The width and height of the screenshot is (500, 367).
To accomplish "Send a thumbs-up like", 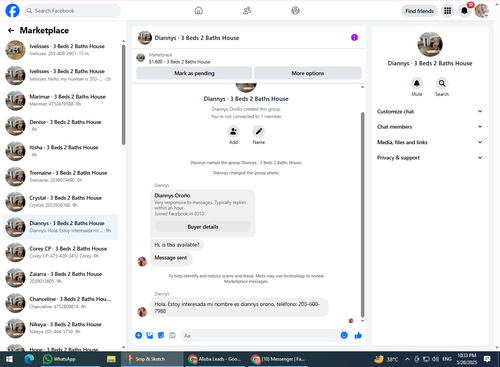I will point(358,335).
